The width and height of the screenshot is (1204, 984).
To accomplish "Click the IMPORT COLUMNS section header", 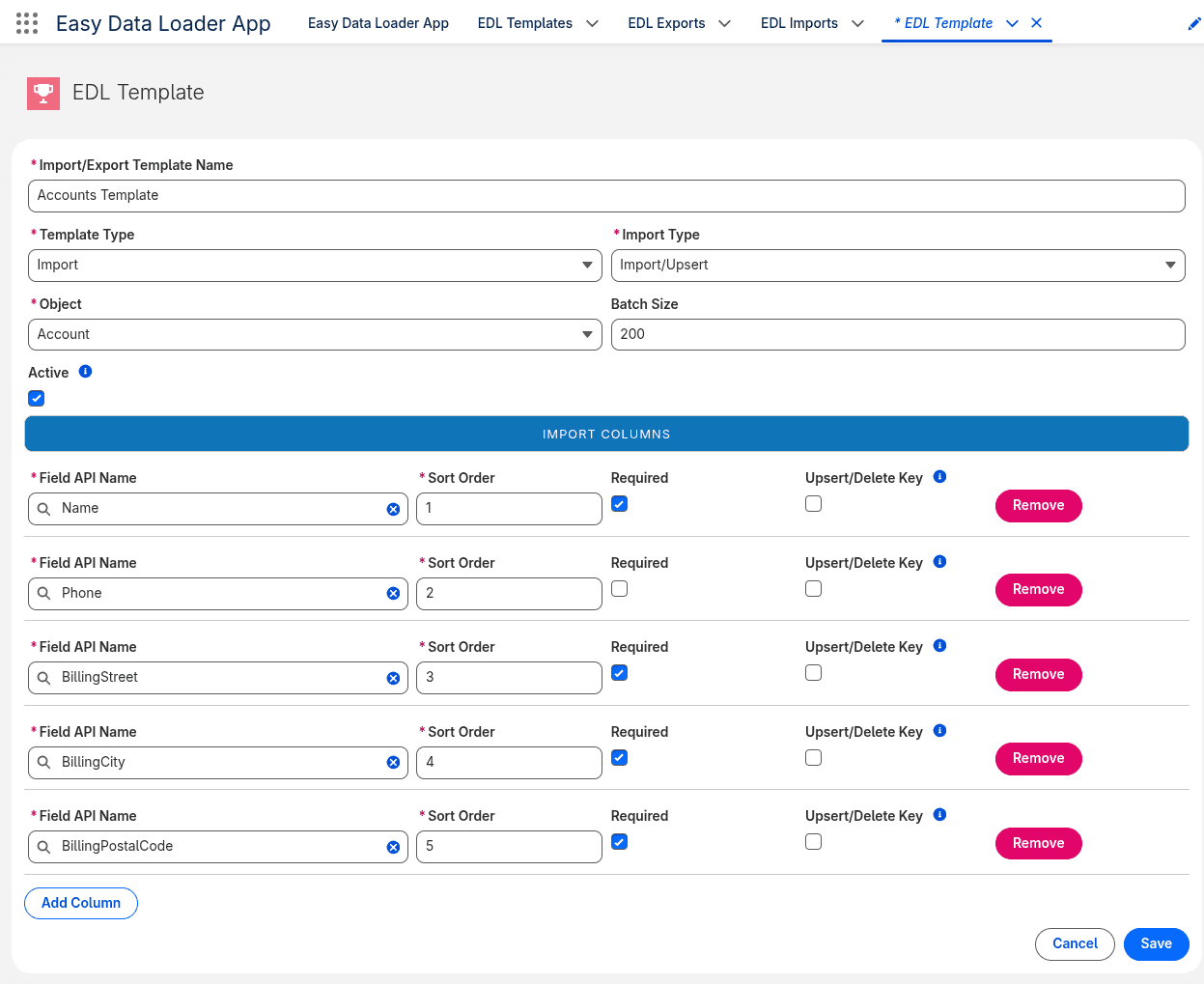I will pos(606,435).
